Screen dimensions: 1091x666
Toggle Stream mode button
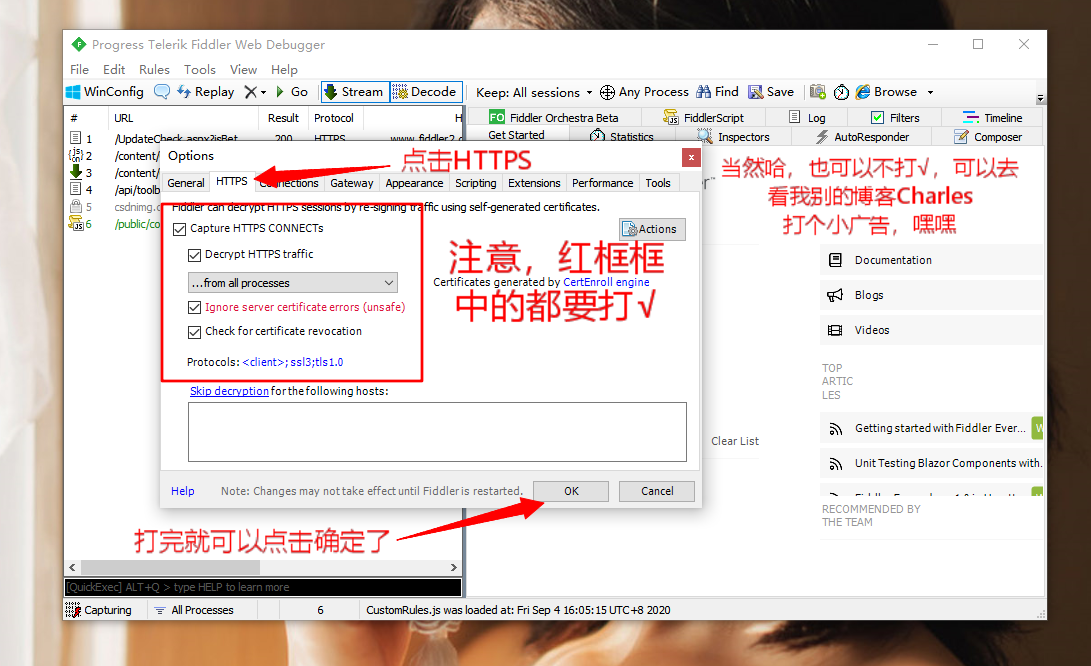pyautogui.click(x=355, y=92)
